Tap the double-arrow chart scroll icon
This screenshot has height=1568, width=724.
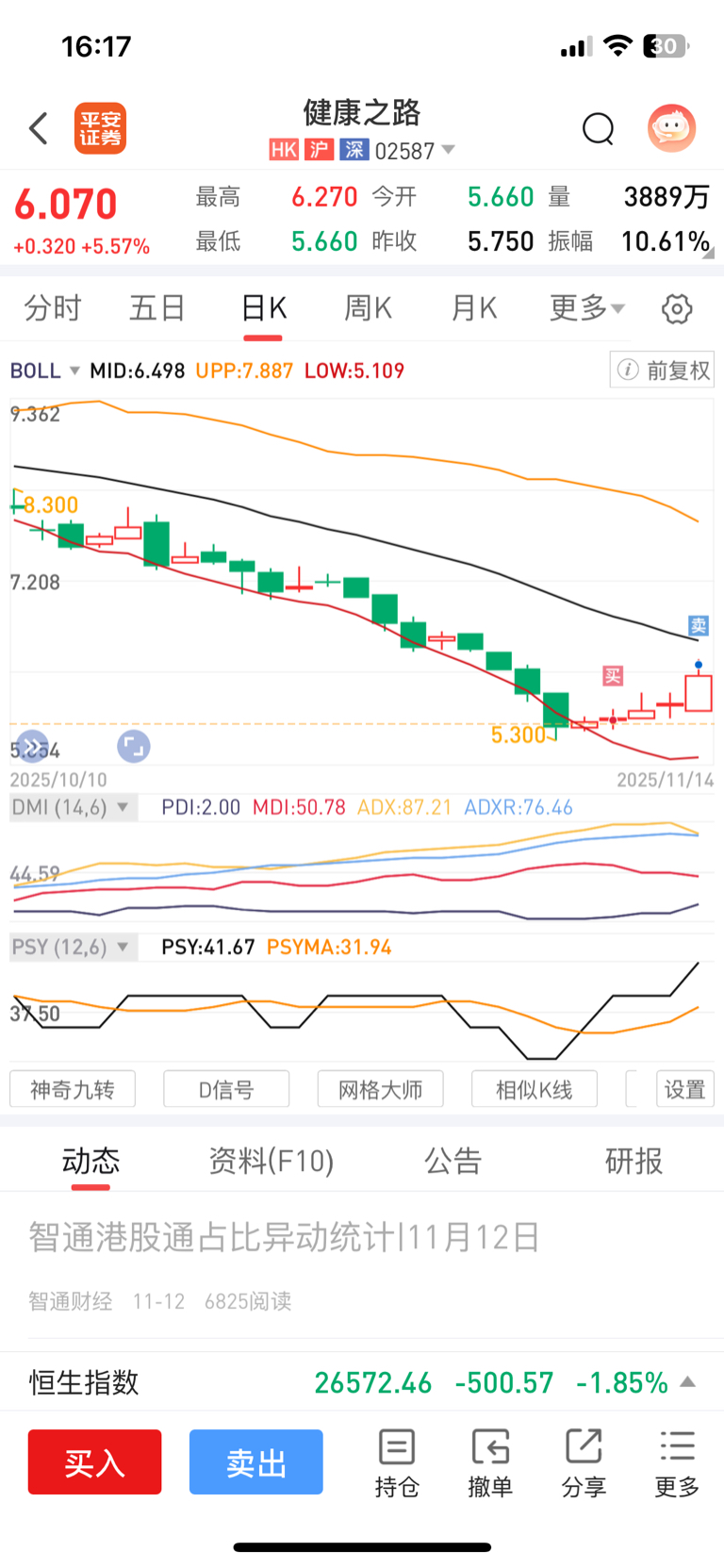point(32,747)
